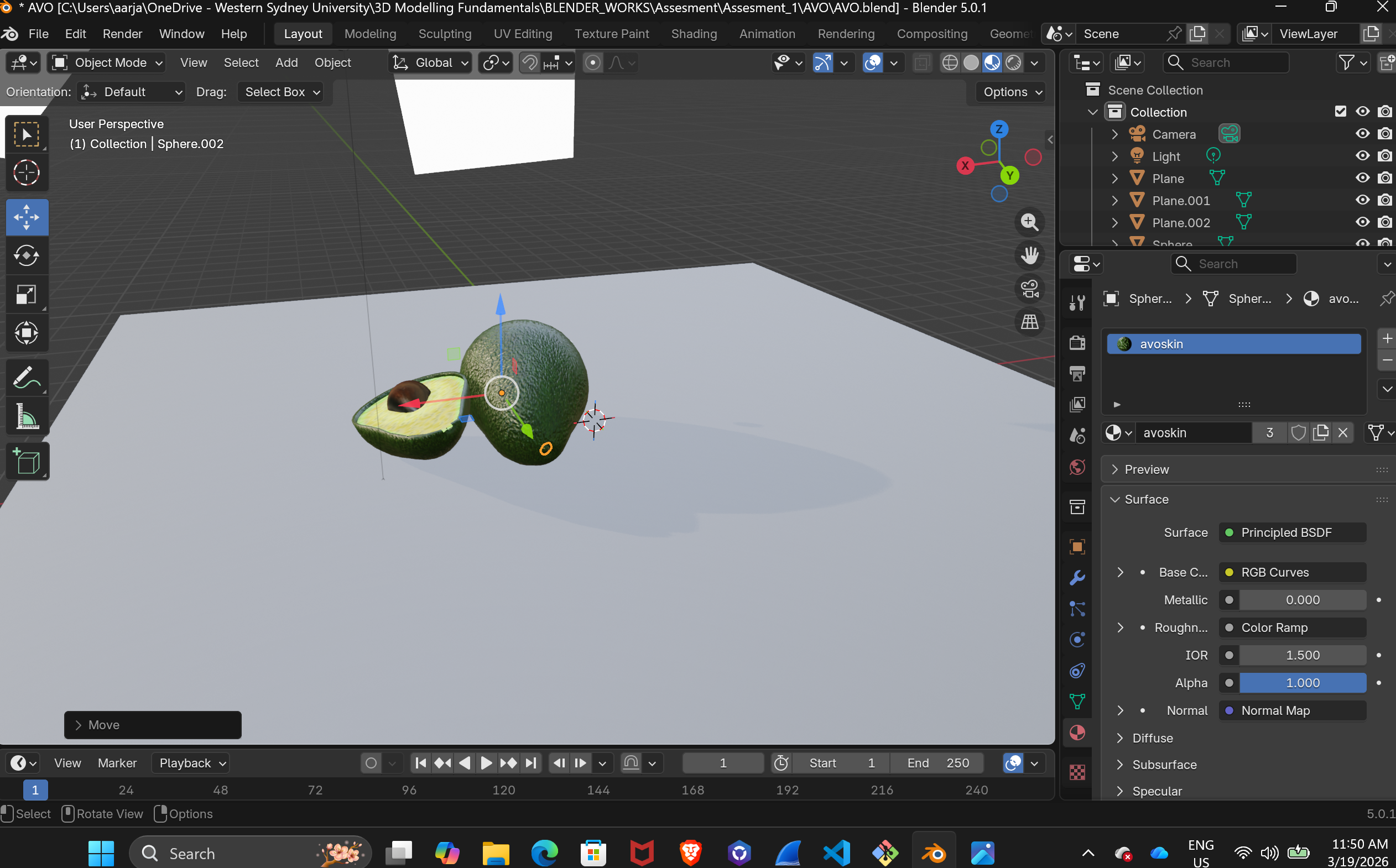Click the Add Cube tool
The image size is (1396, 868).
tap(27, 462)
